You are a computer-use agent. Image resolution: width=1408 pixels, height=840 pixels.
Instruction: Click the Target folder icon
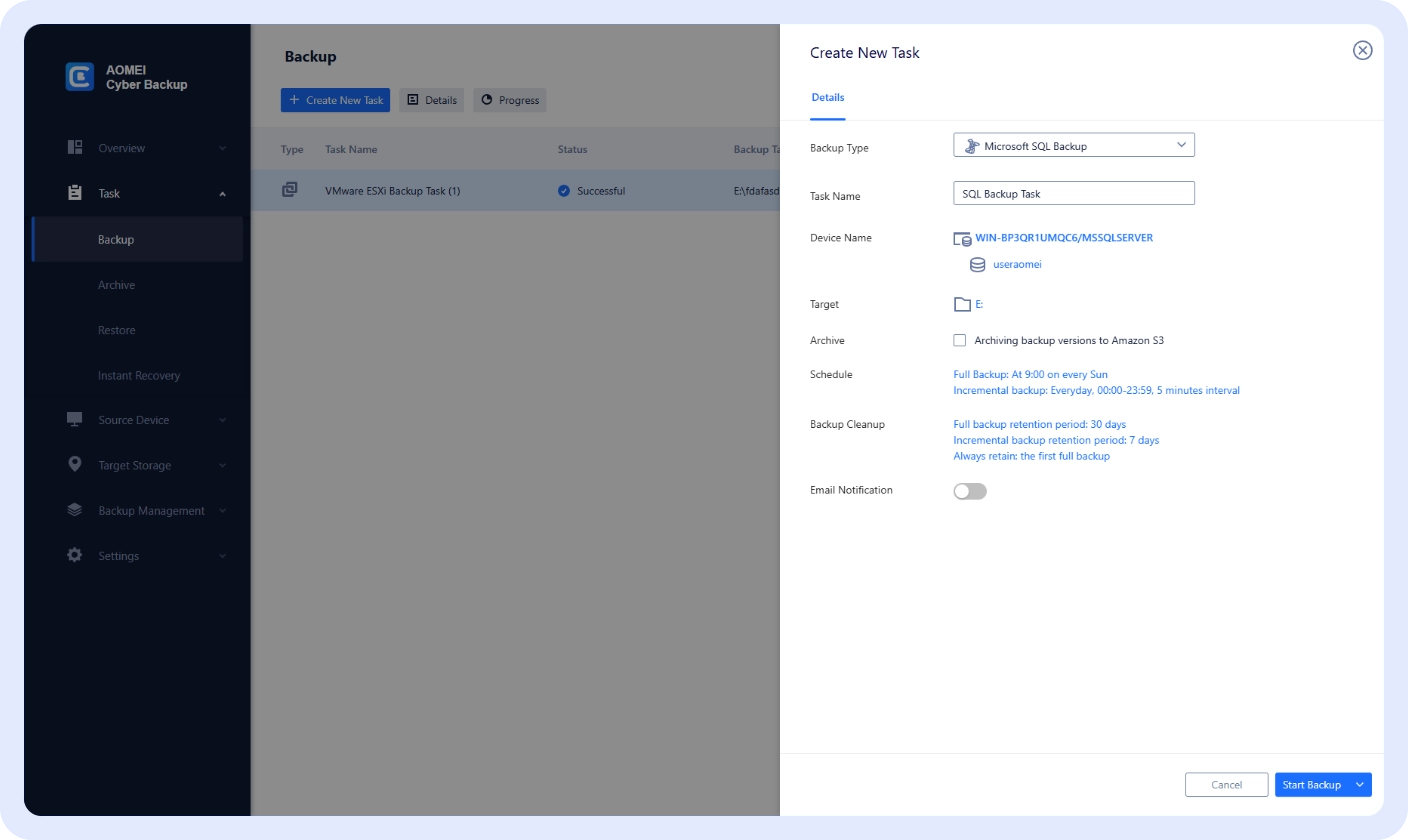pyautogui.click(x=962, y=304)
